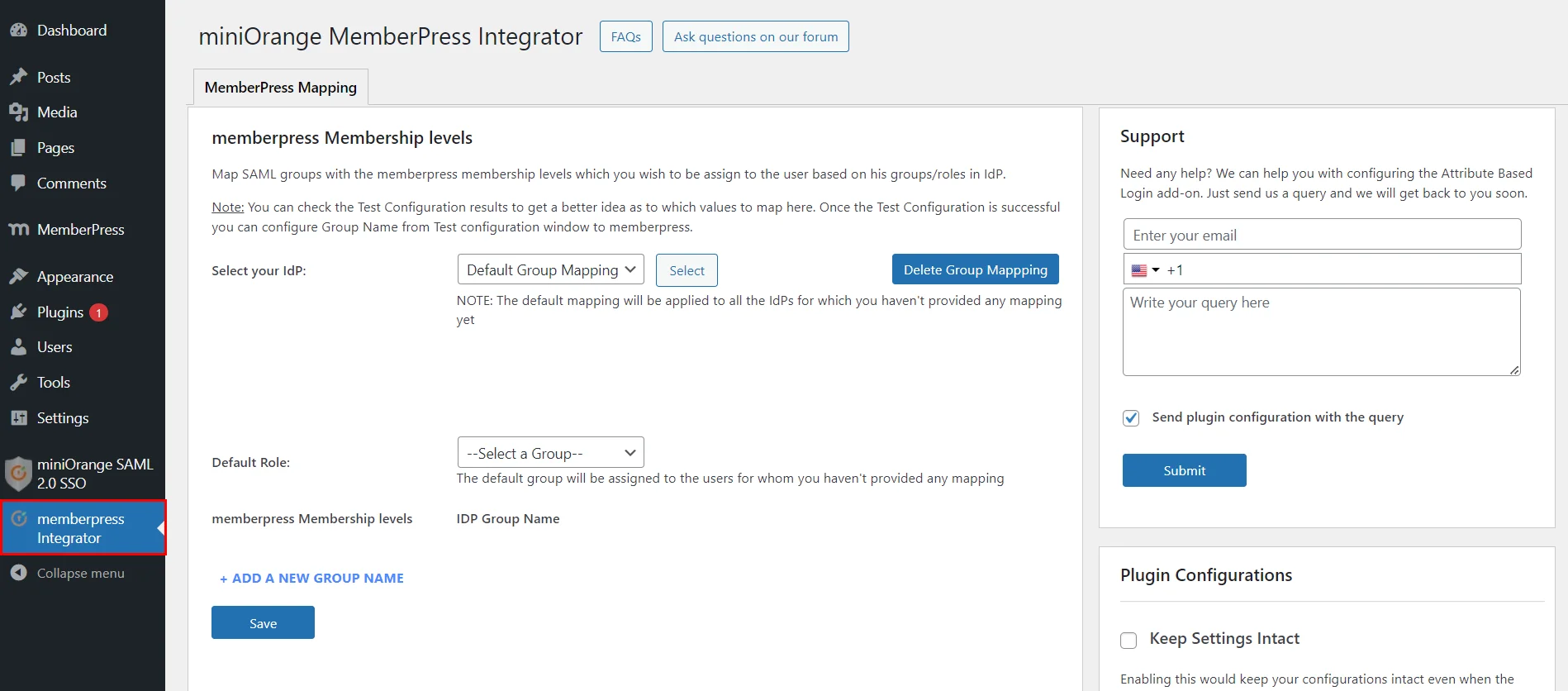1568x691 pixels.
Task: Open the Tools menu item
Action: 54,382
